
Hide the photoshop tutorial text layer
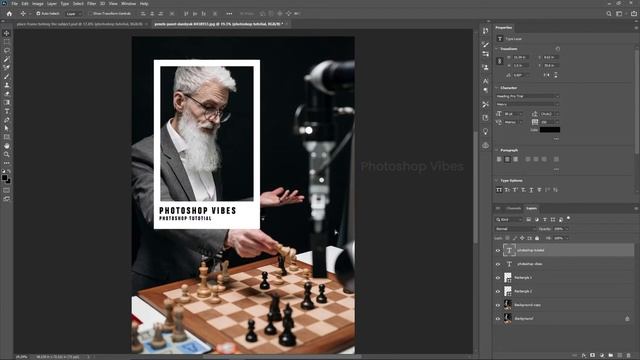[498, 251]
